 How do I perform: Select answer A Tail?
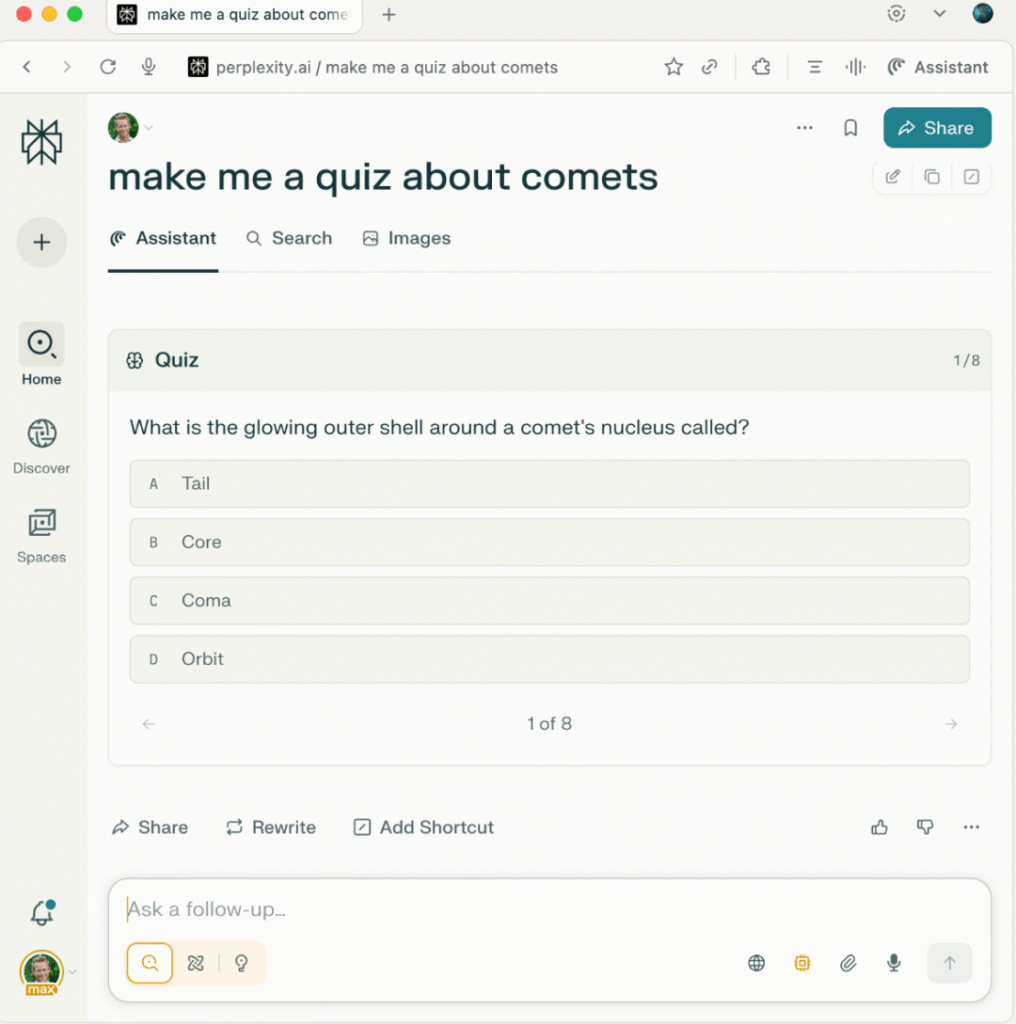[x=549, y=484]
